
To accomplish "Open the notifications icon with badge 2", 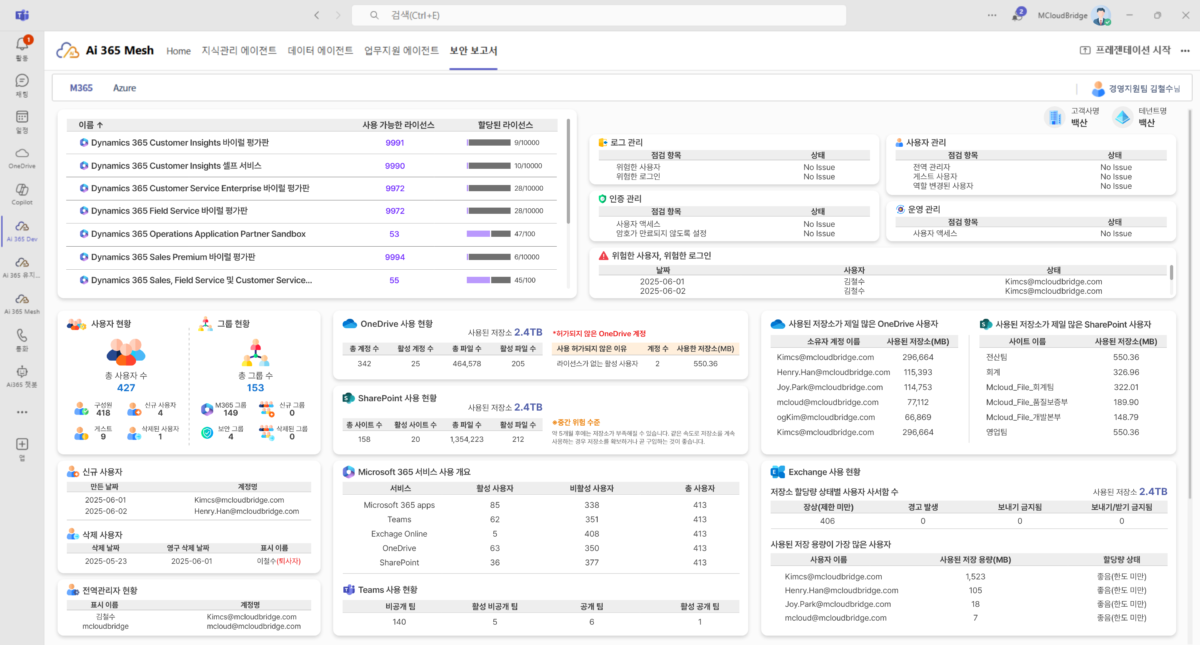I will point(1018,15).
